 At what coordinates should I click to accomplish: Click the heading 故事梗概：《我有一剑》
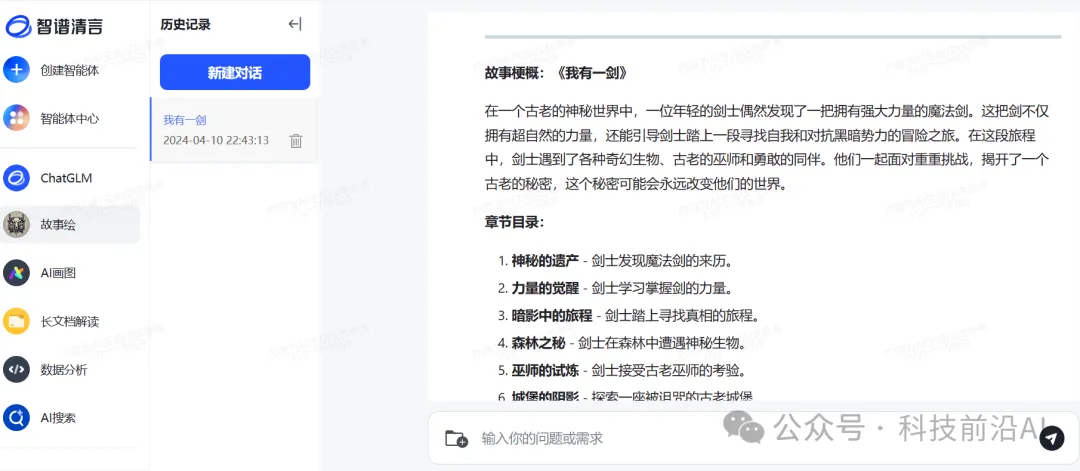pyautogui.click(x=556, y=72)
